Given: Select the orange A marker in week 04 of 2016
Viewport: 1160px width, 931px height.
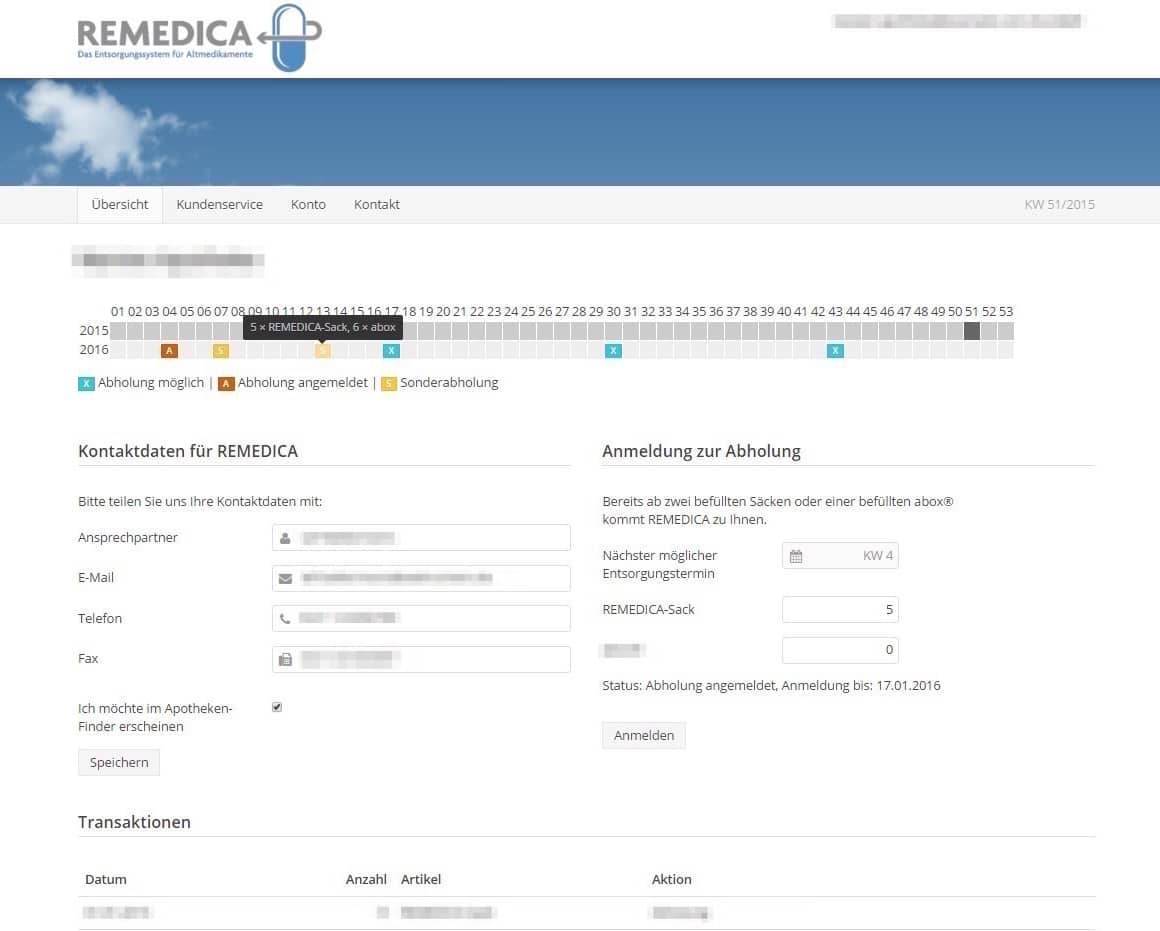Looking at the screenshot, I should [x=169, y=351].
